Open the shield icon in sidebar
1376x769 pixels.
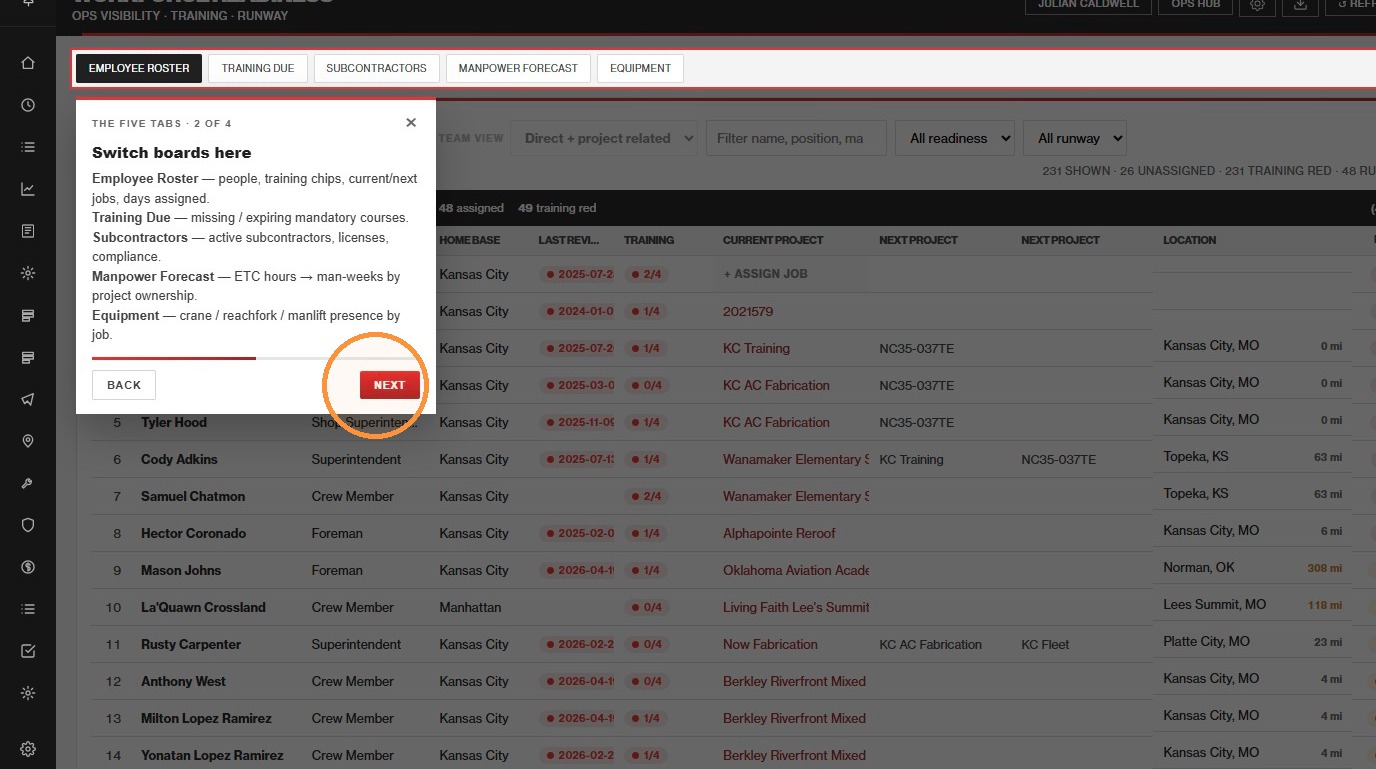tap(28, 525)
